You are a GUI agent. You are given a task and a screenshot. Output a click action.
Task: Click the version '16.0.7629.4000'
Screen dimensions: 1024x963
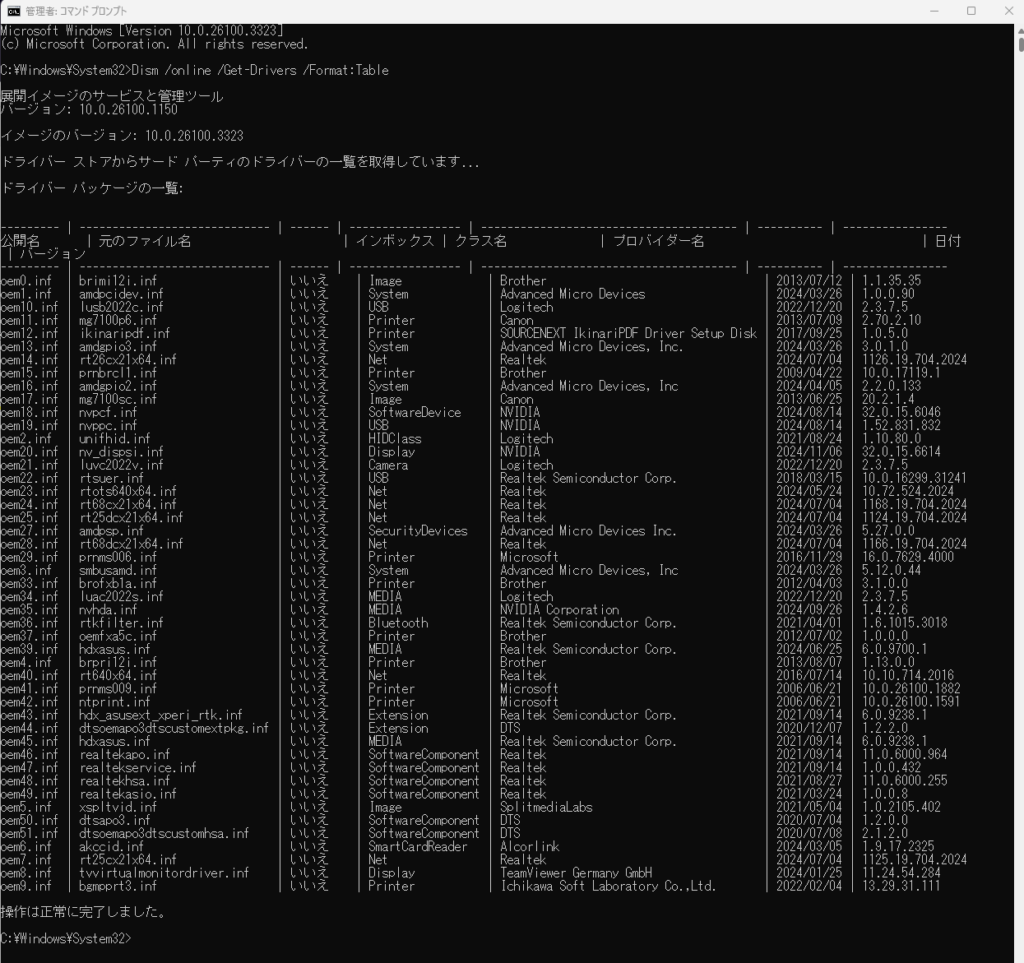tap(908, 558)
